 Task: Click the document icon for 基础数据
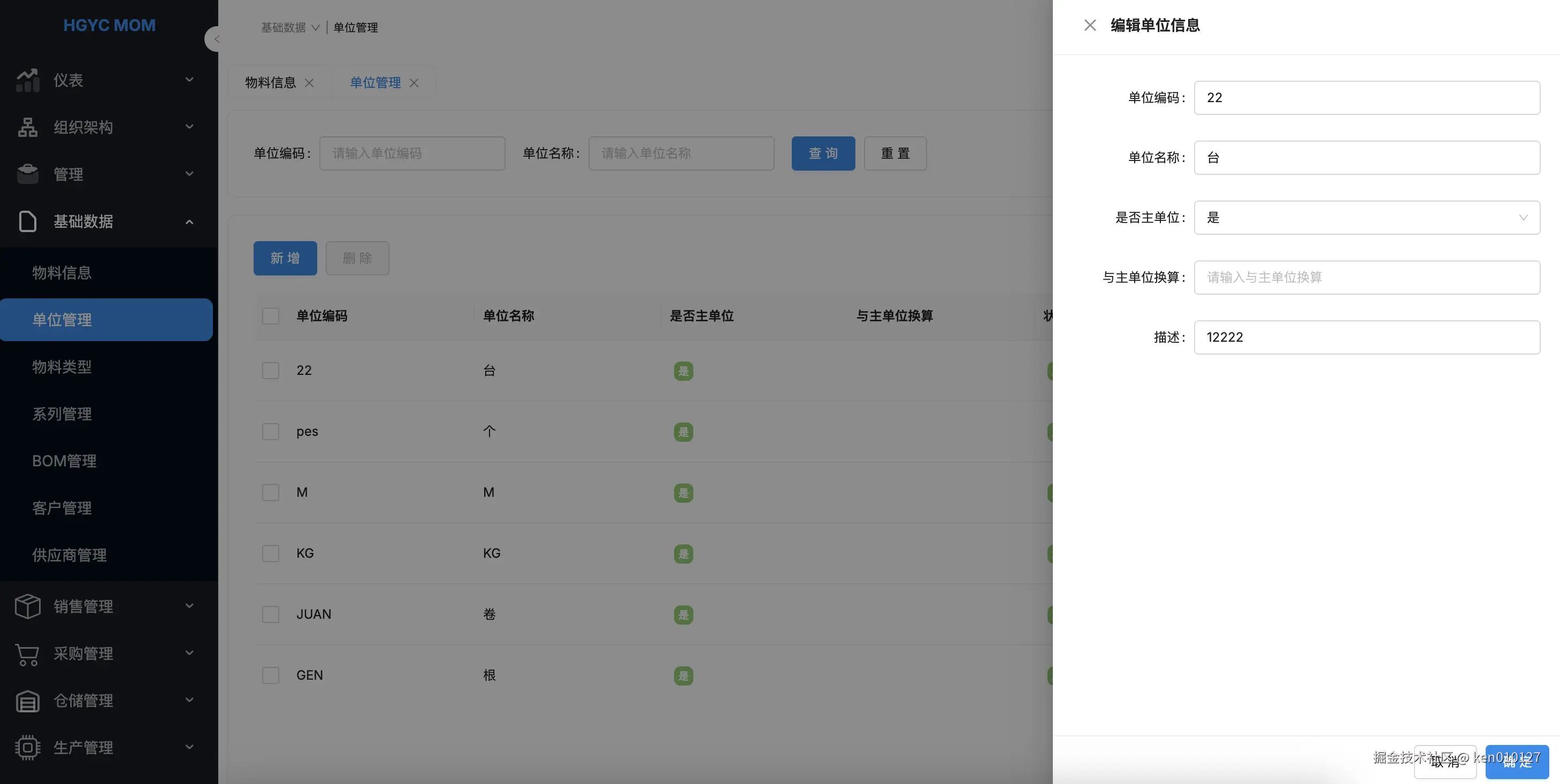point(27,221)
